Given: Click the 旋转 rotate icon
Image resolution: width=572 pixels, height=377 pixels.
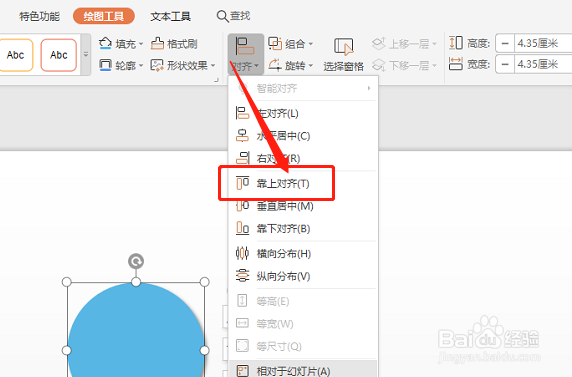Looking at the screenshot, I should (x=275, y=65).
